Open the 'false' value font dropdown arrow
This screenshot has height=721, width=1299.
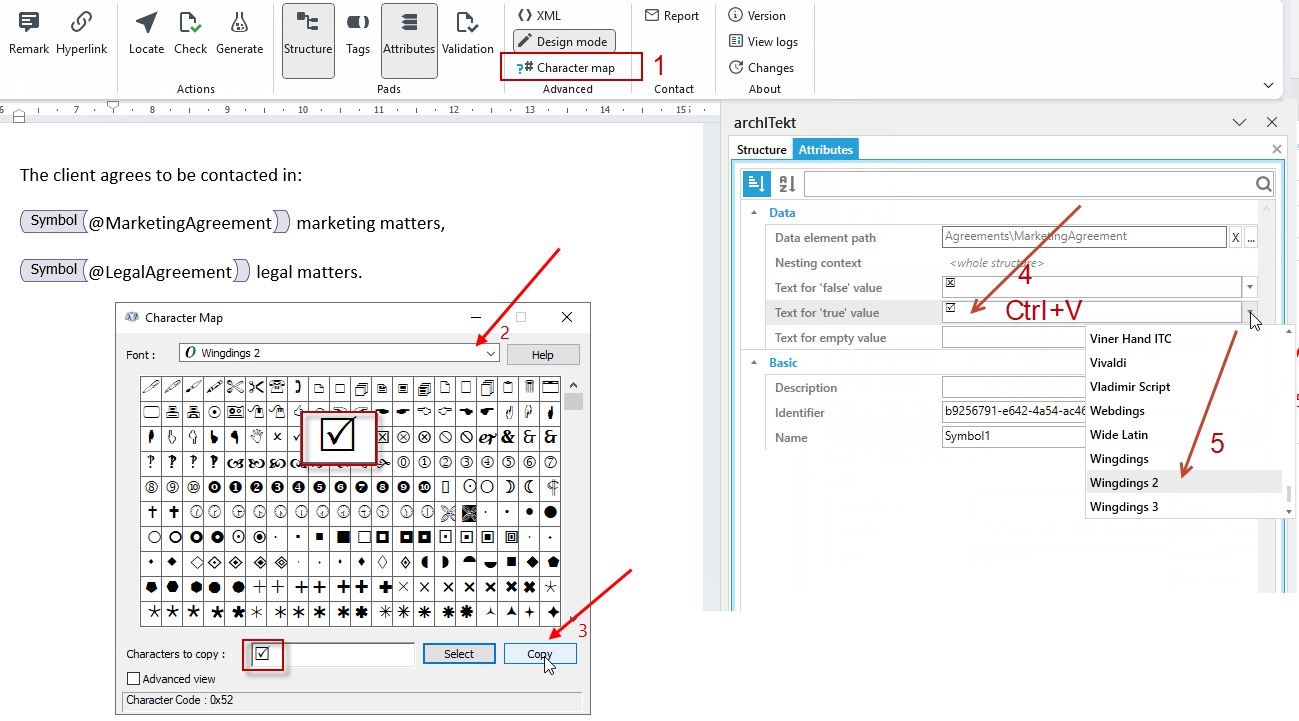1250,288
